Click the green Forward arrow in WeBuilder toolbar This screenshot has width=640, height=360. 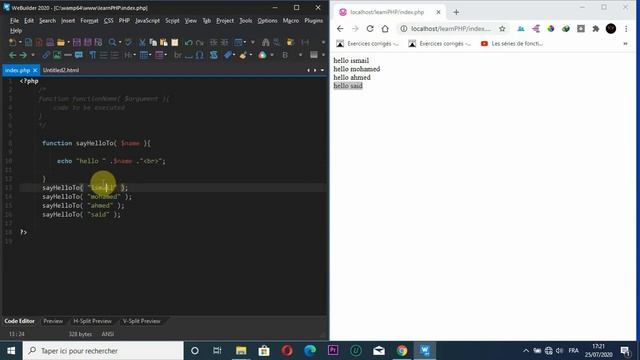[x=23, y=55]
